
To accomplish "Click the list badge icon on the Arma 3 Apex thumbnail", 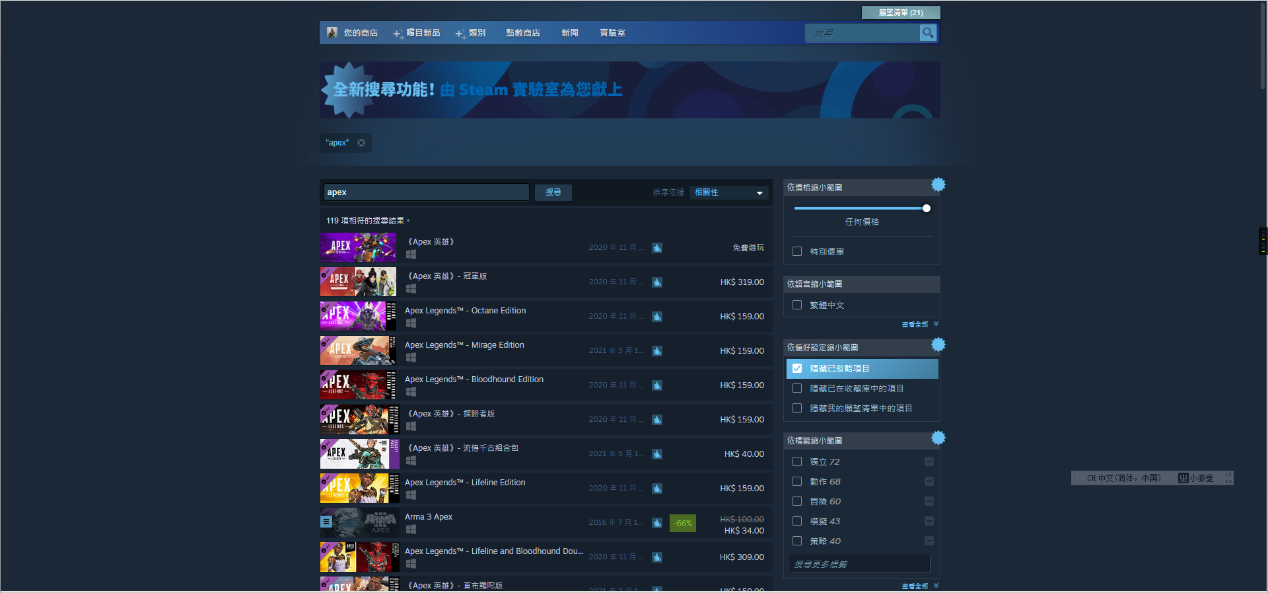I will tap(326, 521).
